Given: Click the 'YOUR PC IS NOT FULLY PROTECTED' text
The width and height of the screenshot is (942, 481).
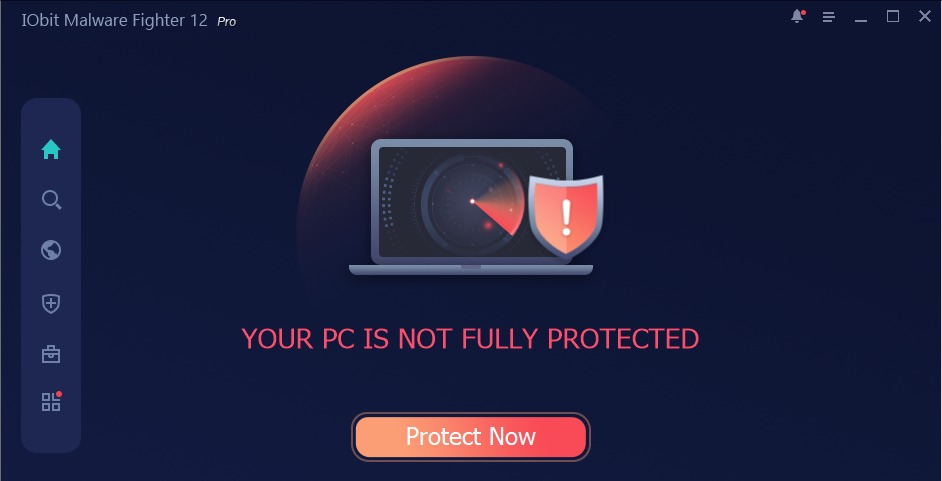Looking at the screenshot, I should pos(470,339).
